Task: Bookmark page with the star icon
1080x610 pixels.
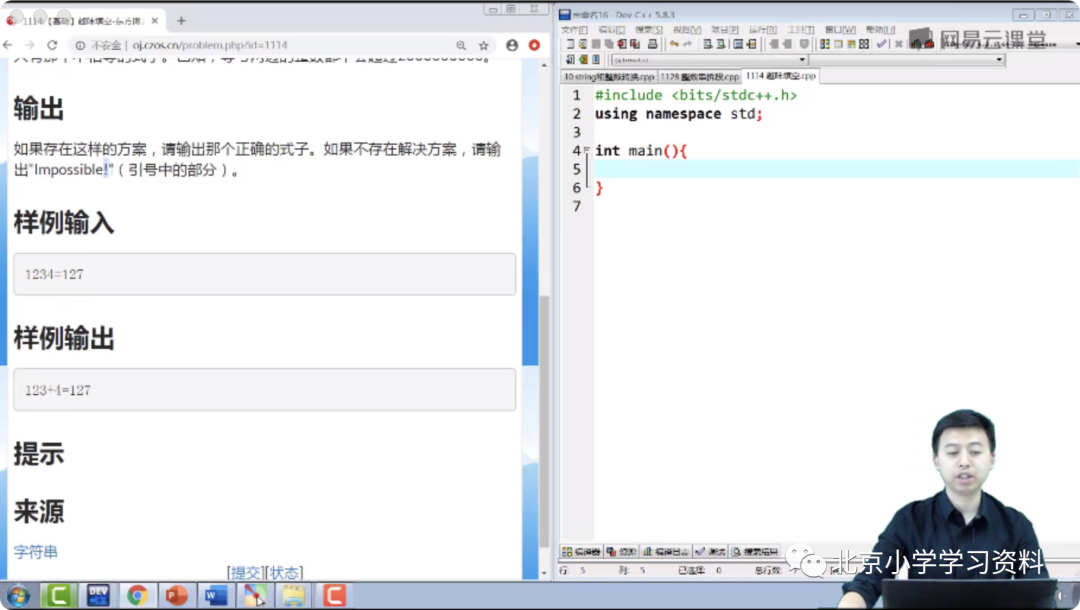Action: click(x=484, y=45)
